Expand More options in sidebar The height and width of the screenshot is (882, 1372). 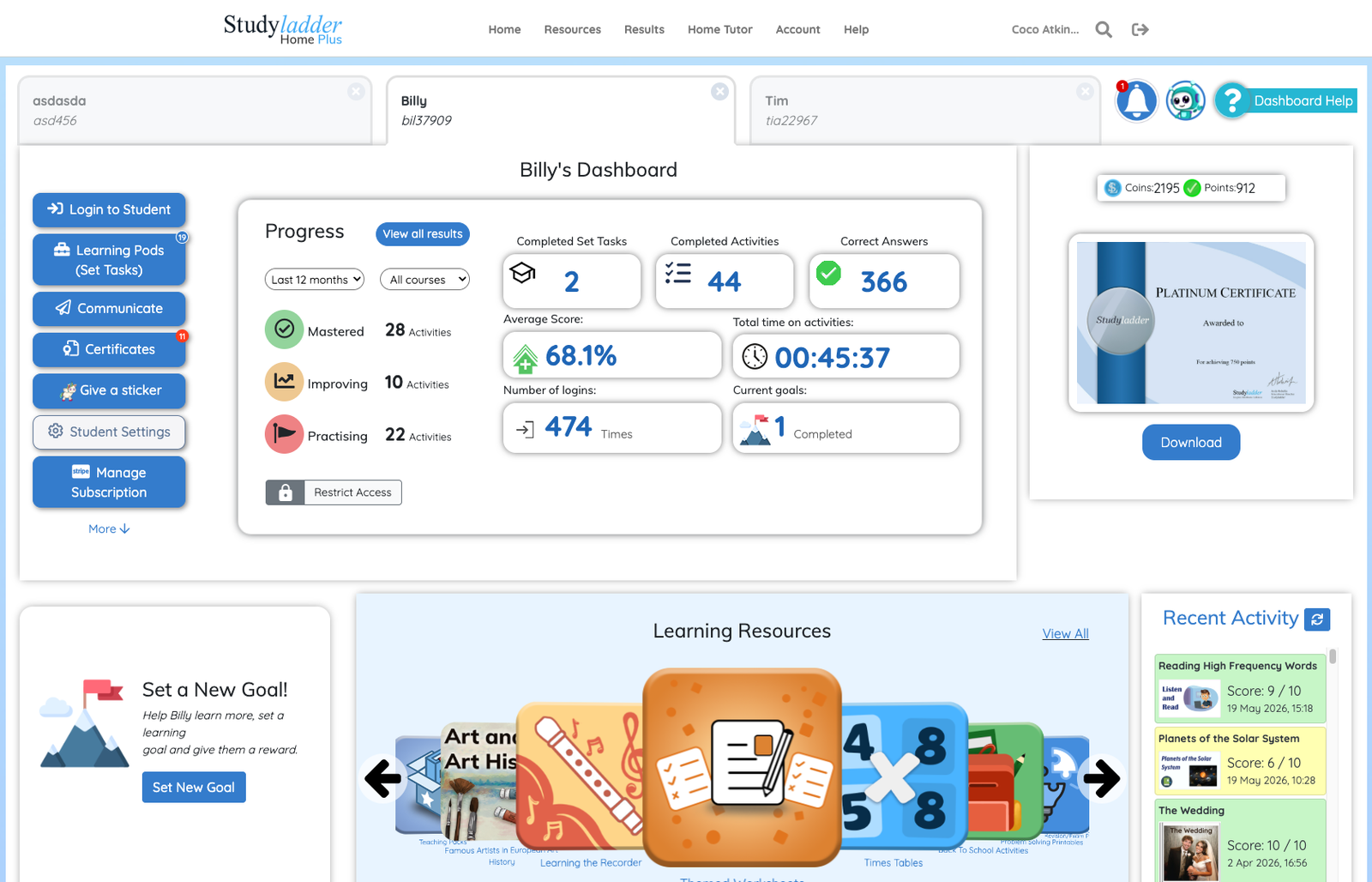[109, 529]
